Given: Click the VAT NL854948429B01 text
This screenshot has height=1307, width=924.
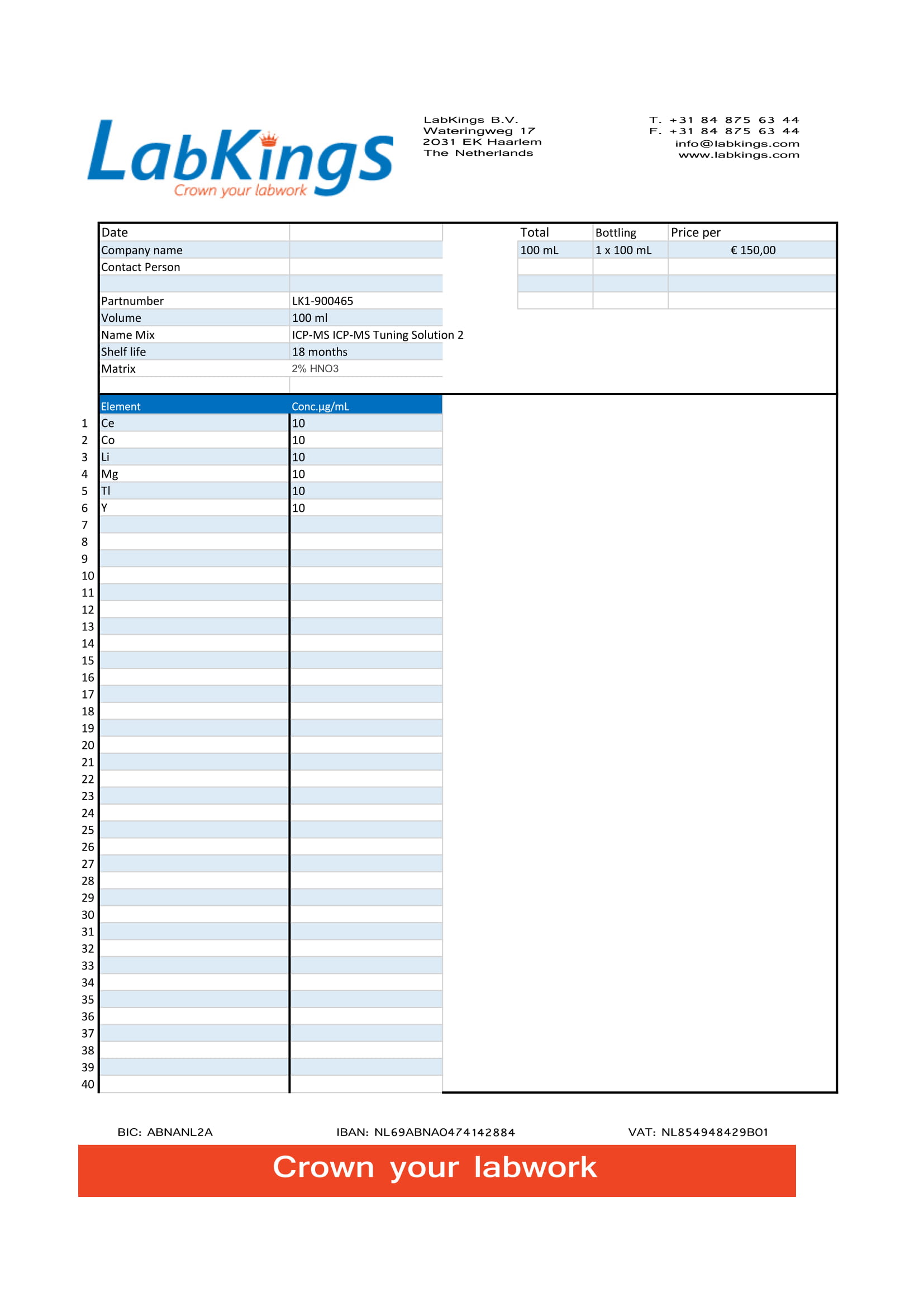Looking at the screenshot, I should click(x=698, y=1132).
